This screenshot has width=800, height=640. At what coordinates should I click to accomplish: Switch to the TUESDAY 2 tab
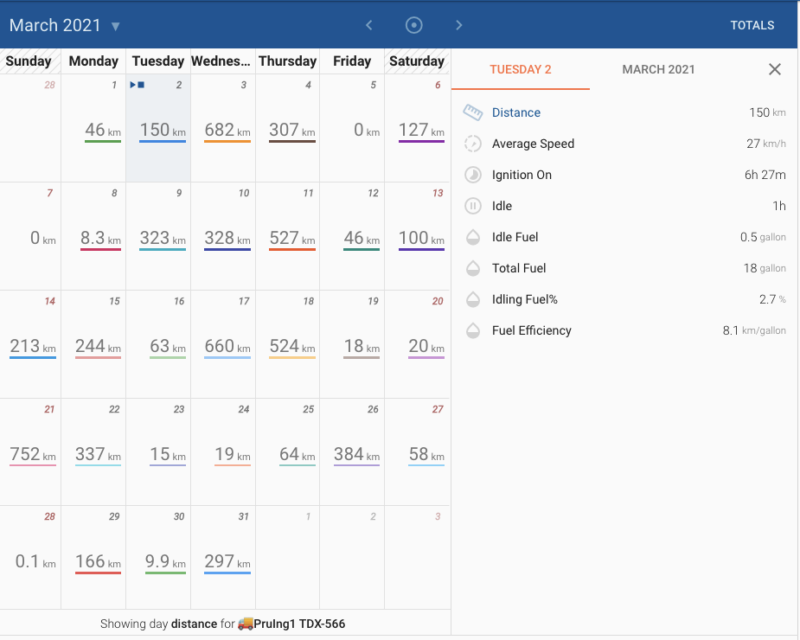pos(520,70)
